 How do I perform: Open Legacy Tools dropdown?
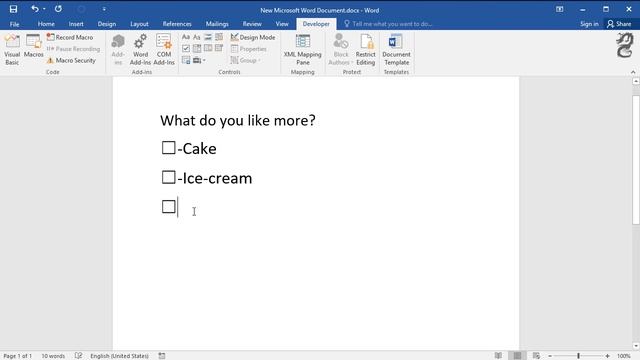pos(199,60)
